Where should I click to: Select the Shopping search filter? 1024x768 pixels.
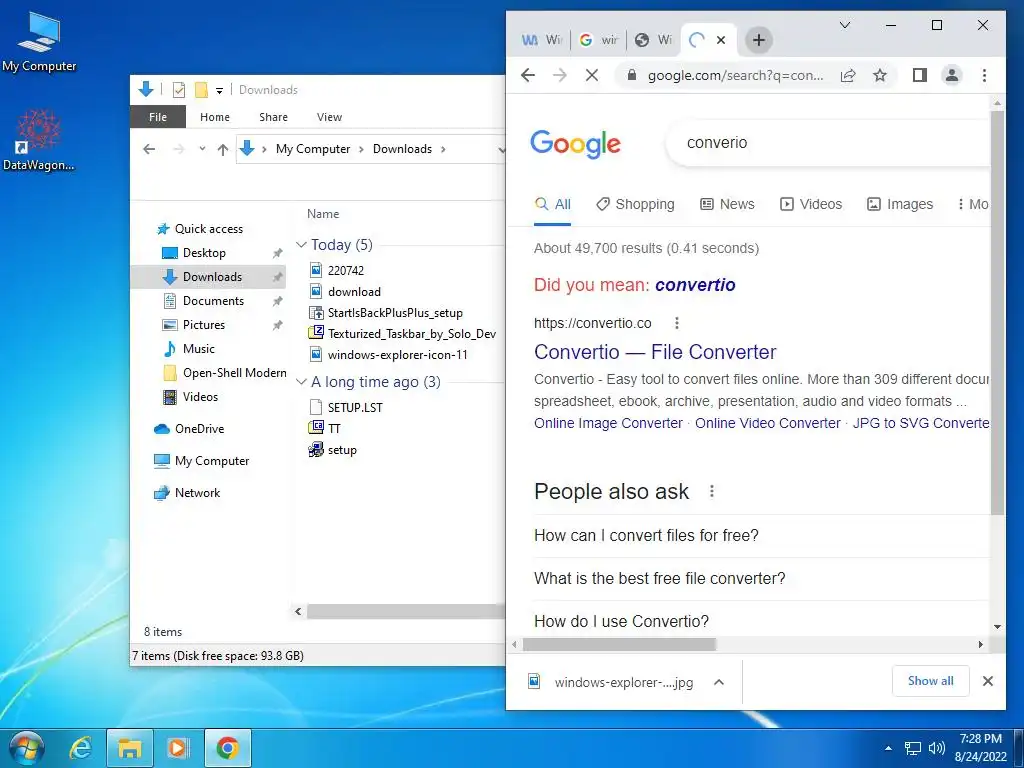635,204
